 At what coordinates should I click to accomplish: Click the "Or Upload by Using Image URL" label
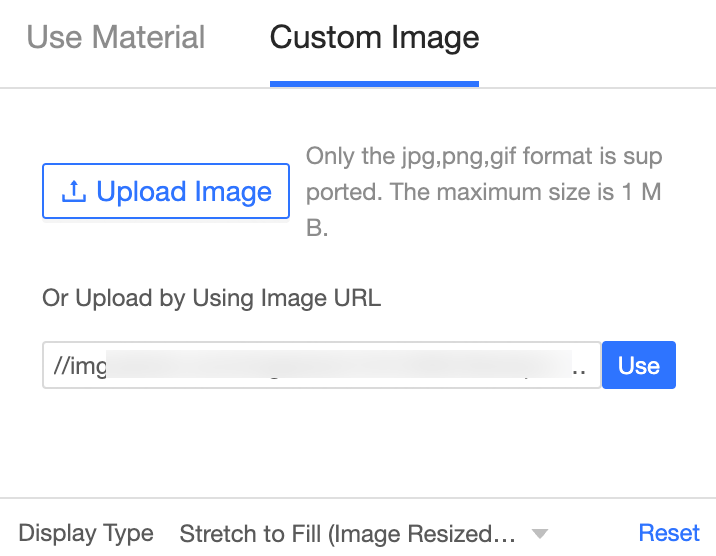[211, 298]
